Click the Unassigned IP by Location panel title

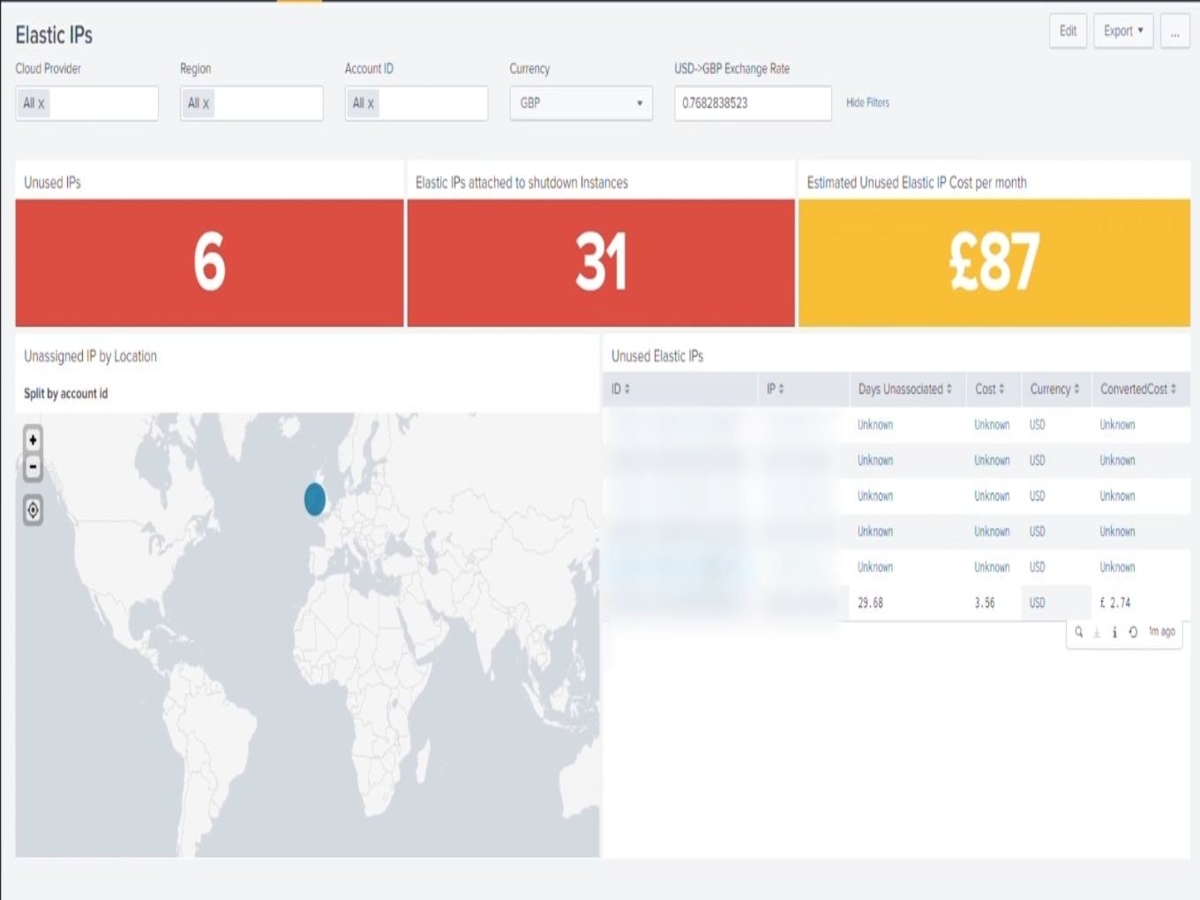tap(90, 356)
